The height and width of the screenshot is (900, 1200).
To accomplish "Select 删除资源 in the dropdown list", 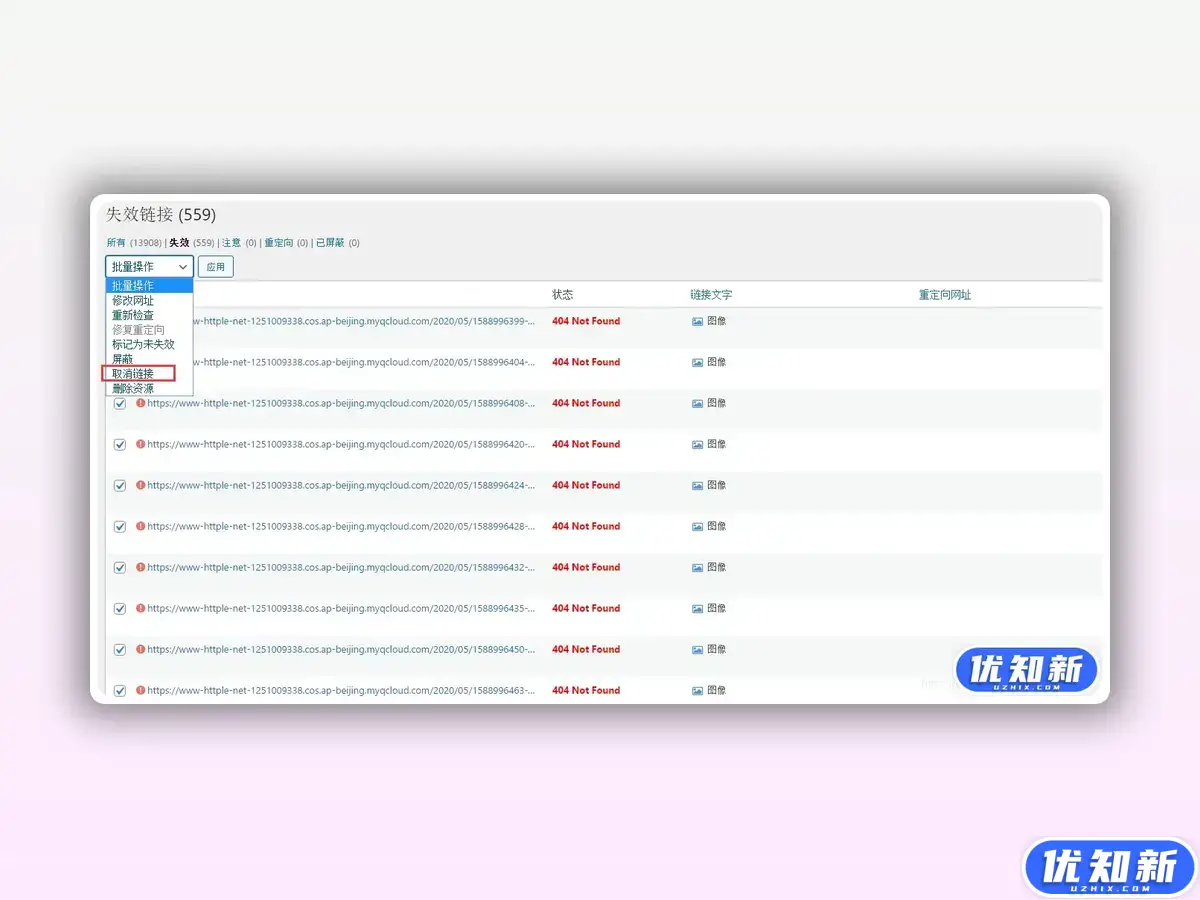I will tap(133, 388).
